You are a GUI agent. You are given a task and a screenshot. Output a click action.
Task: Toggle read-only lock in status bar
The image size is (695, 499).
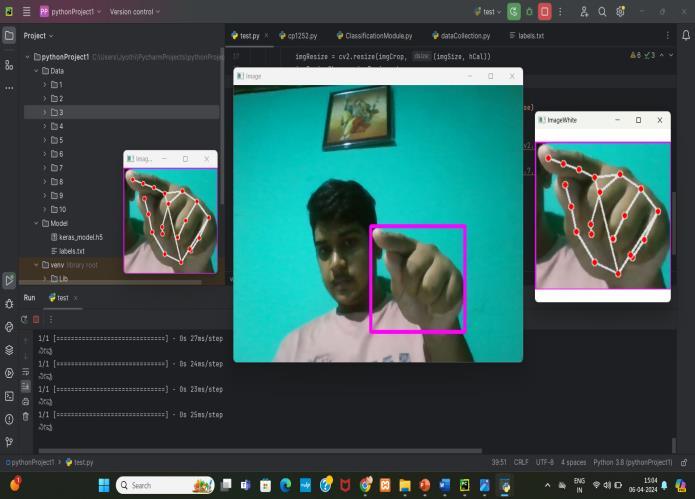(x=684, y=462)
